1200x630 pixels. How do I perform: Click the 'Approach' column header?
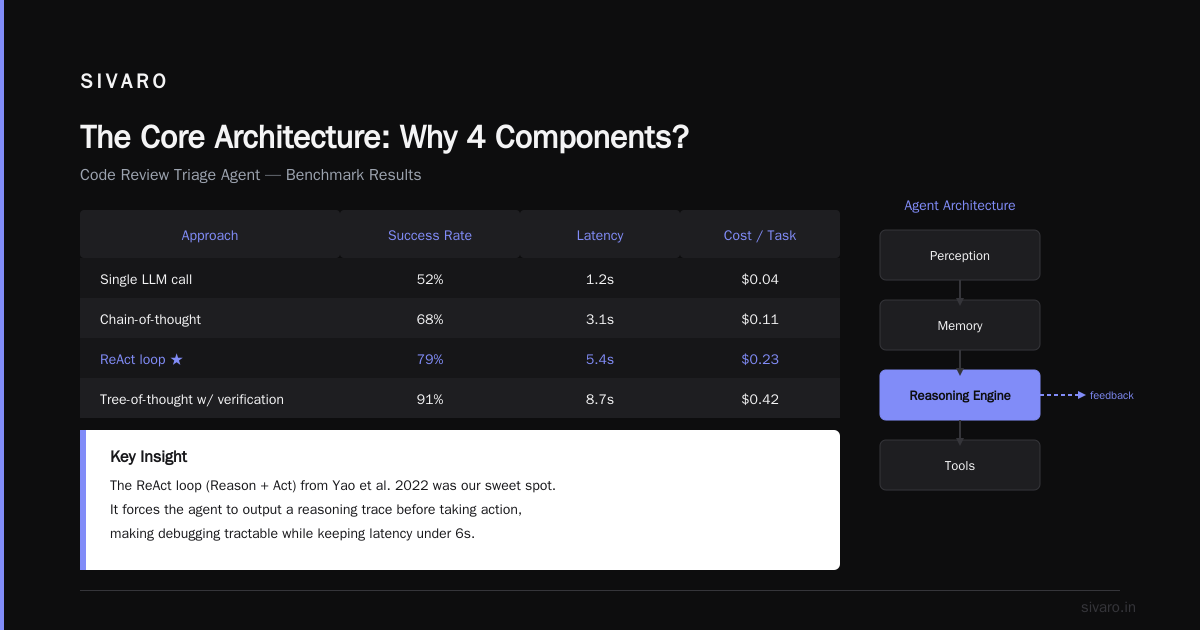(210, 235)
